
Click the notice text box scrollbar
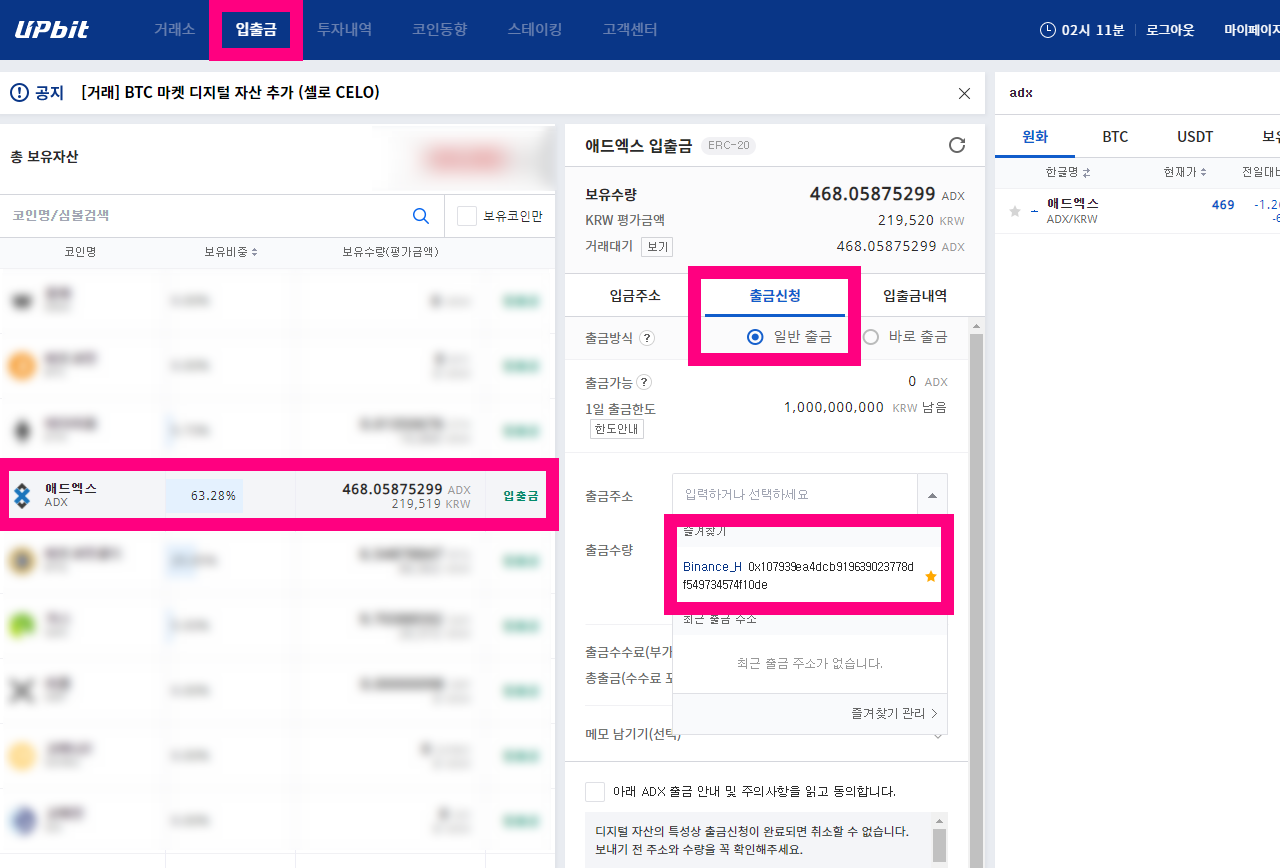coord(939,845)
